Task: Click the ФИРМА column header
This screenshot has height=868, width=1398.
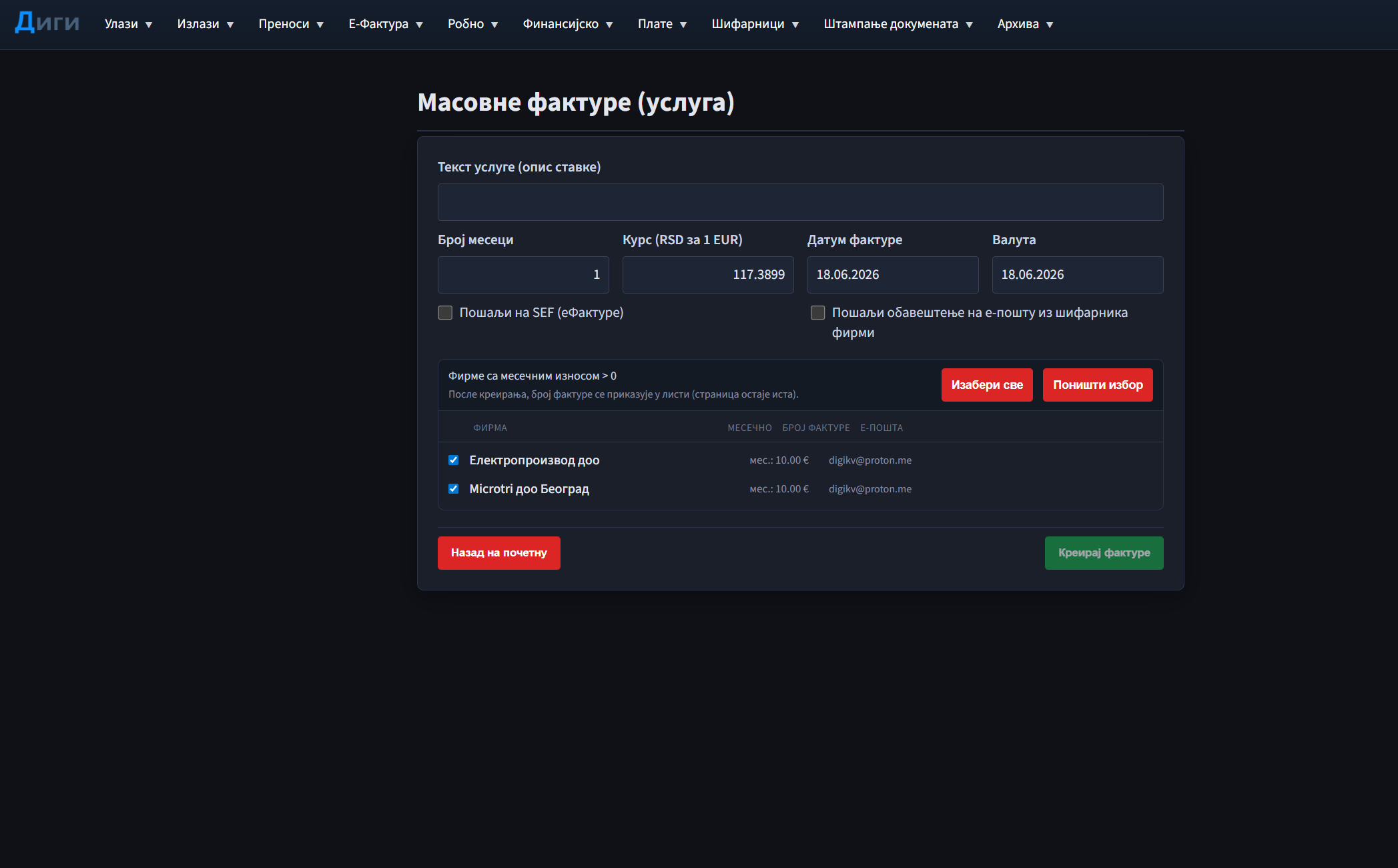Action: tap(490, 428)
